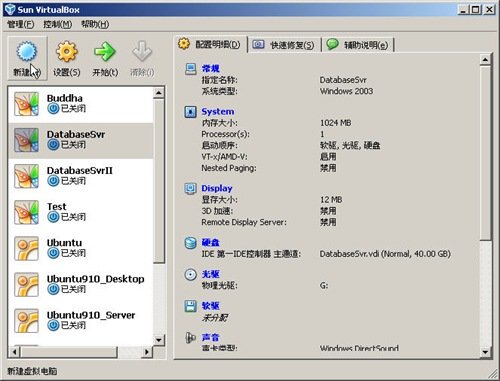This screenshot has width=500, height=381.
Task: Select the Ubuntu910_Desktop machine name
Action: (x=96, y=279)
